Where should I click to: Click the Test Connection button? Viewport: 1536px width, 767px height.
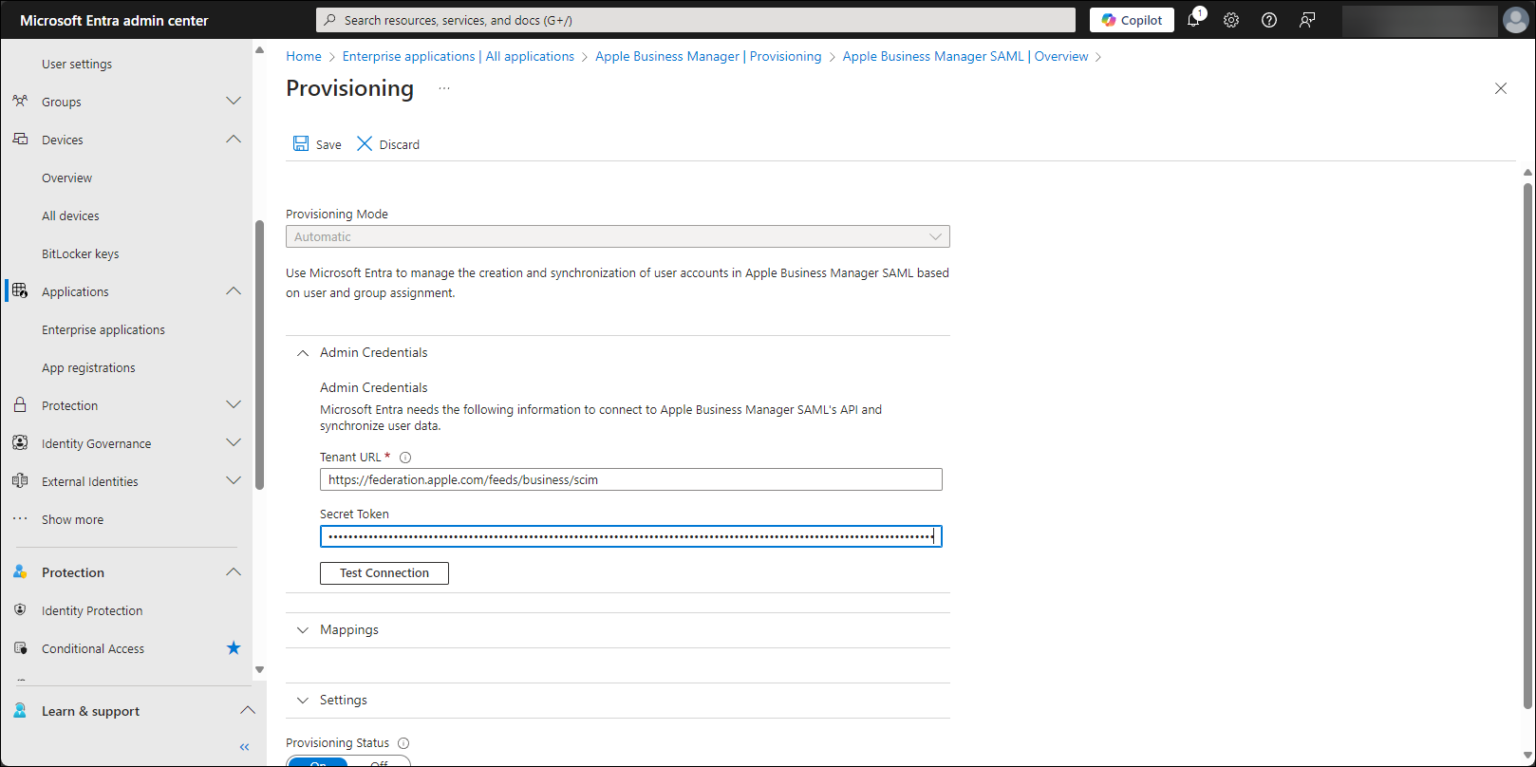384,573
